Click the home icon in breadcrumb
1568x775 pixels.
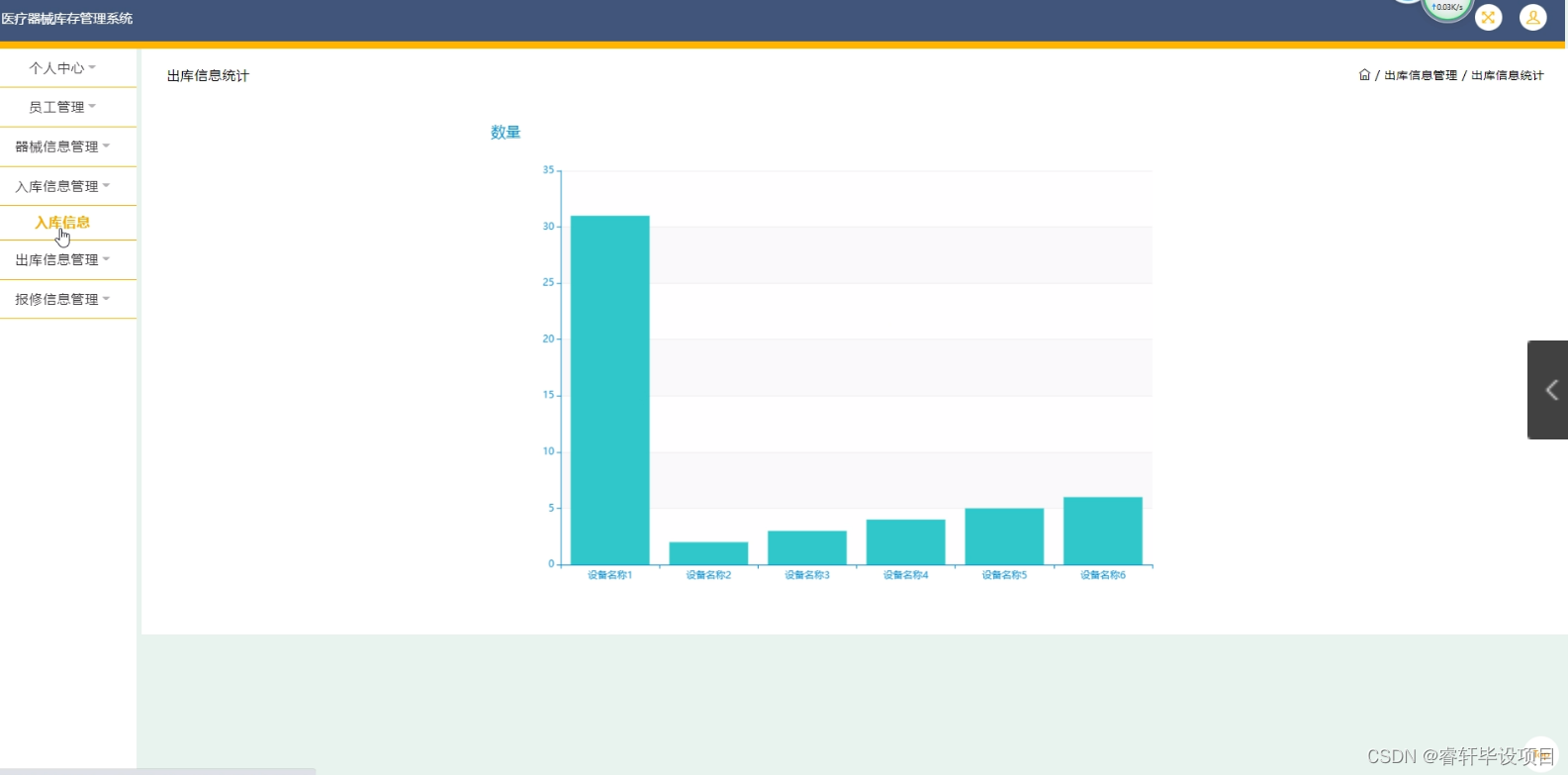tap(1364, 75)
